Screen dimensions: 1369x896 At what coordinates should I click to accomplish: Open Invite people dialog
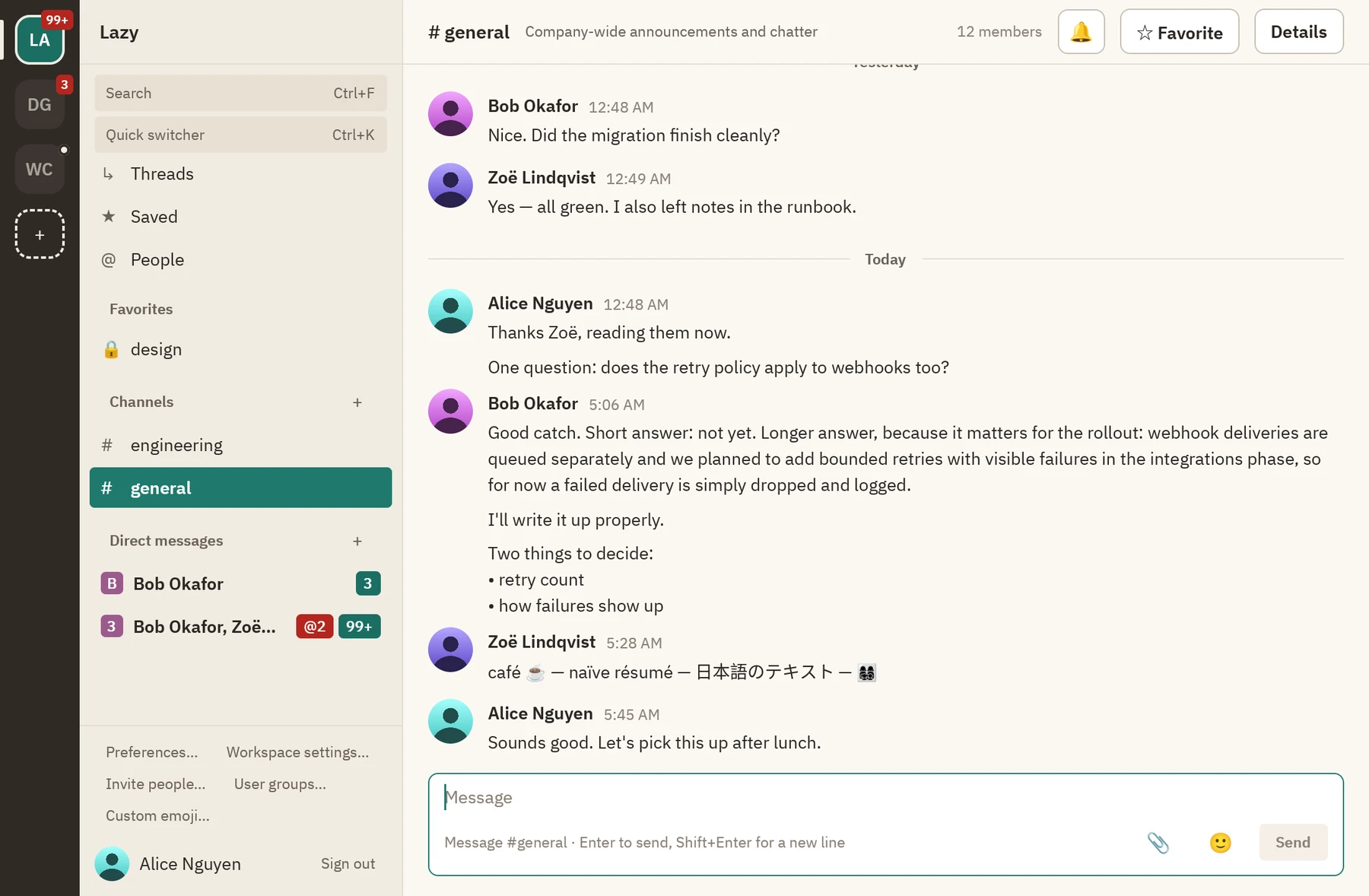tap(155, 784)
